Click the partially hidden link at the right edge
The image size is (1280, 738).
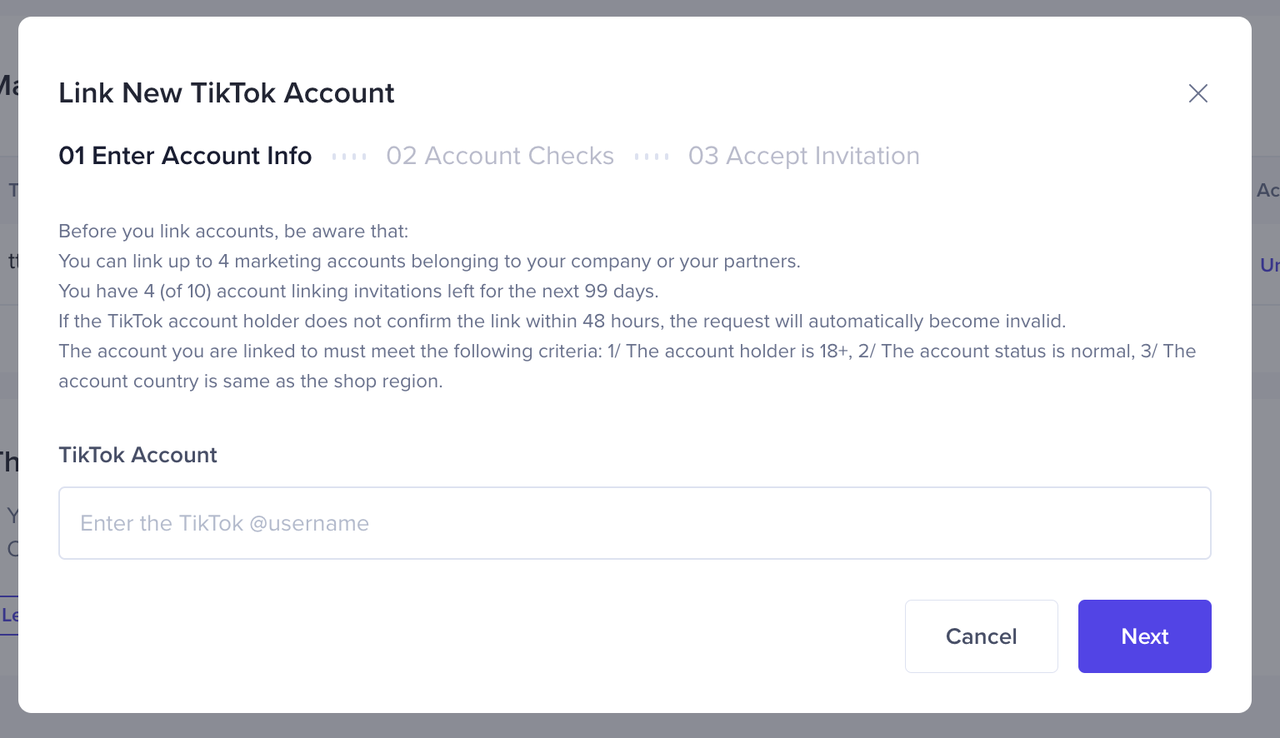coord(1269,265)
